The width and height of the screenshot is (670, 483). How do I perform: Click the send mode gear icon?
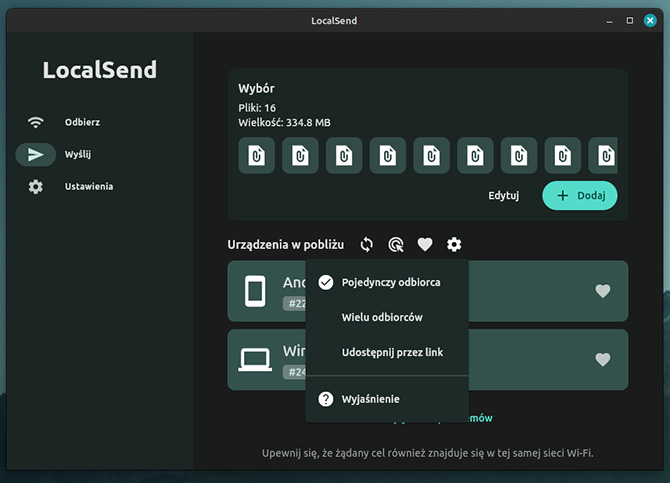(x=454, y=244)
